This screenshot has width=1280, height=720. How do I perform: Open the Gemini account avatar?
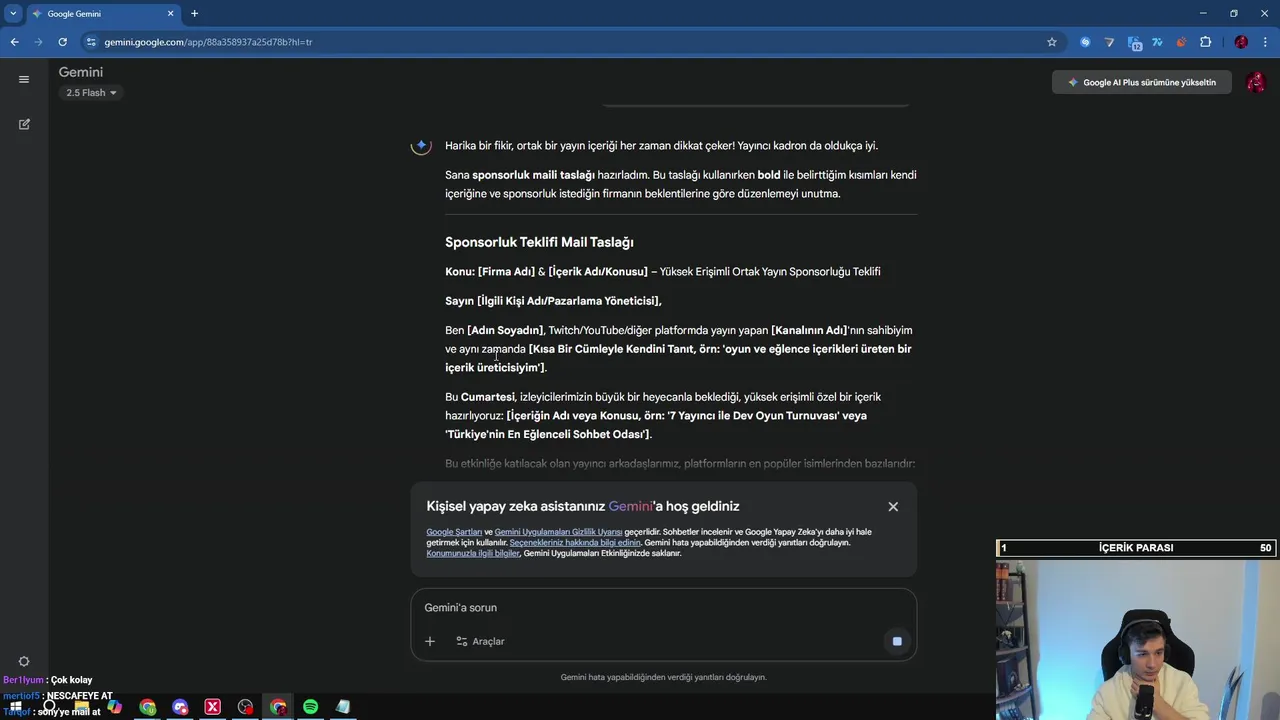(1256, 82)
